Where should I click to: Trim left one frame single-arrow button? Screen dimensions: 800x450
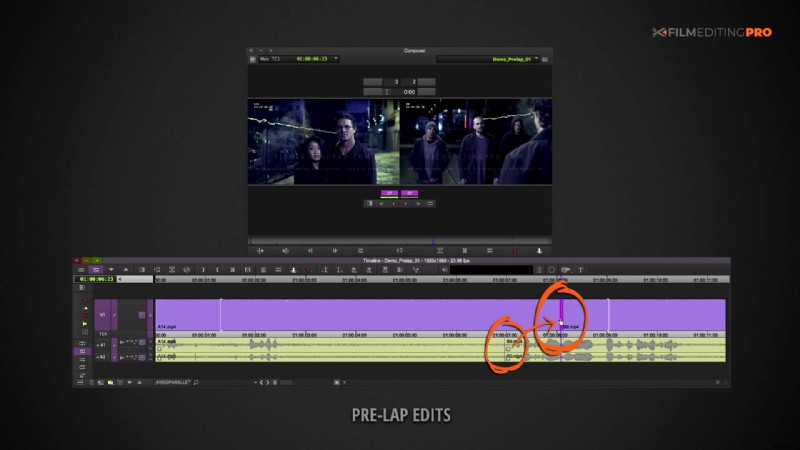point(394,204)
